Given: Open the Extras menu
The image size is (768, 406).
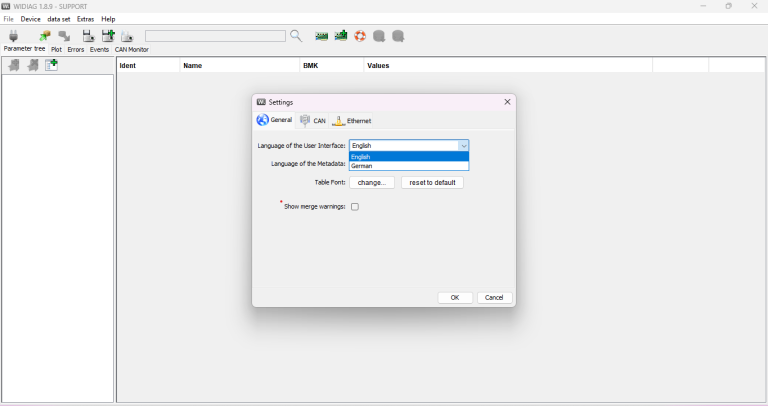Looking at the screenshot, I should tap(85, 19).
